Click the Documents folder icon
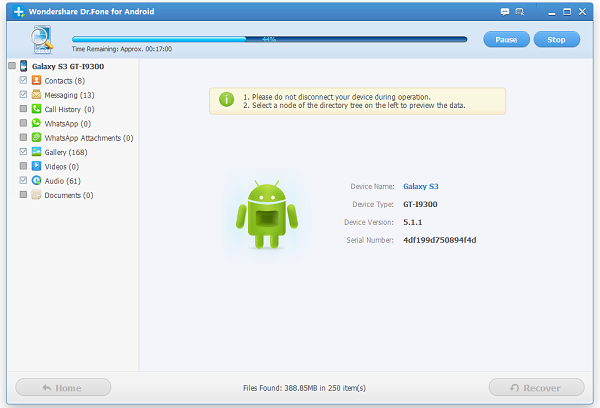Viewport: 600px width, 408px height. 36,194
